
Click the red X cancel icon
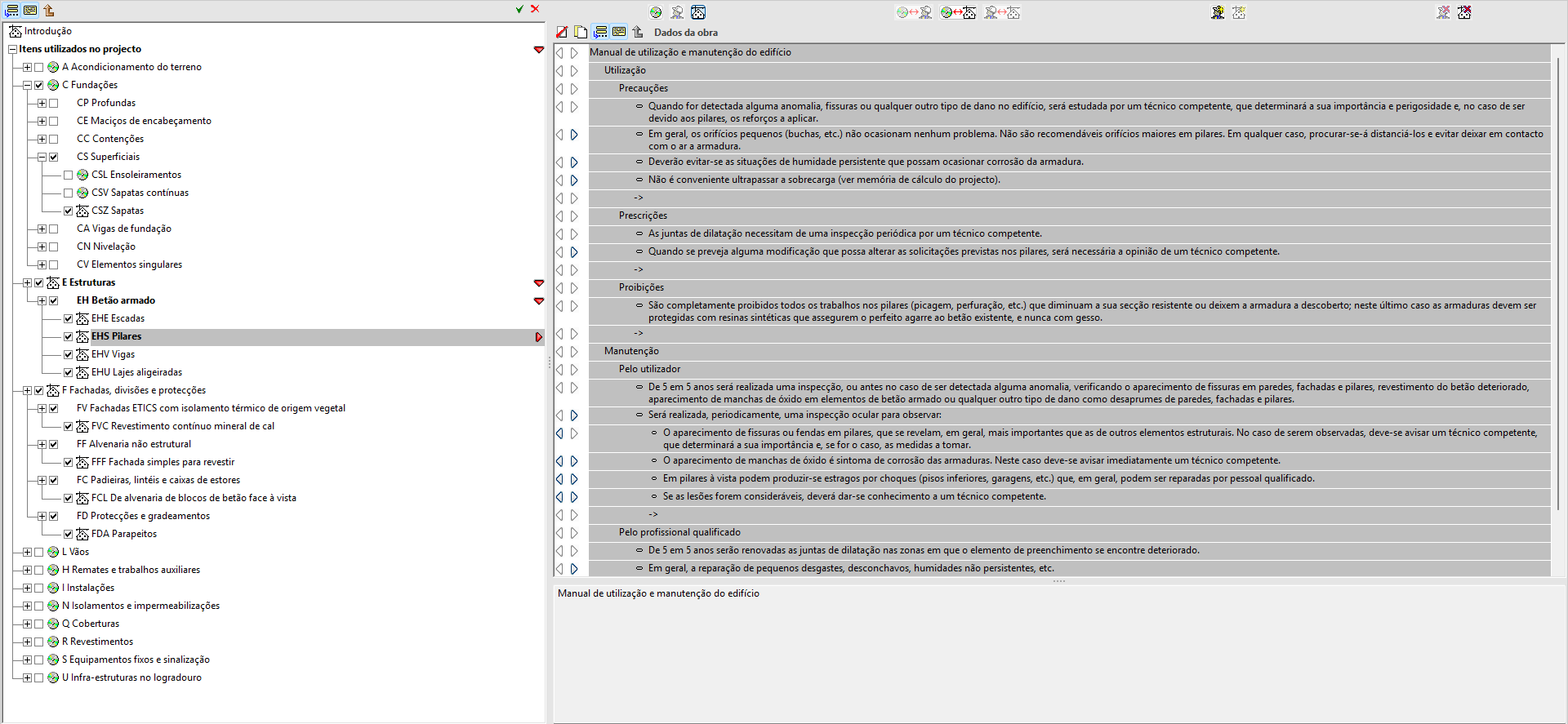pyautogui.click(x=535, y=9)
